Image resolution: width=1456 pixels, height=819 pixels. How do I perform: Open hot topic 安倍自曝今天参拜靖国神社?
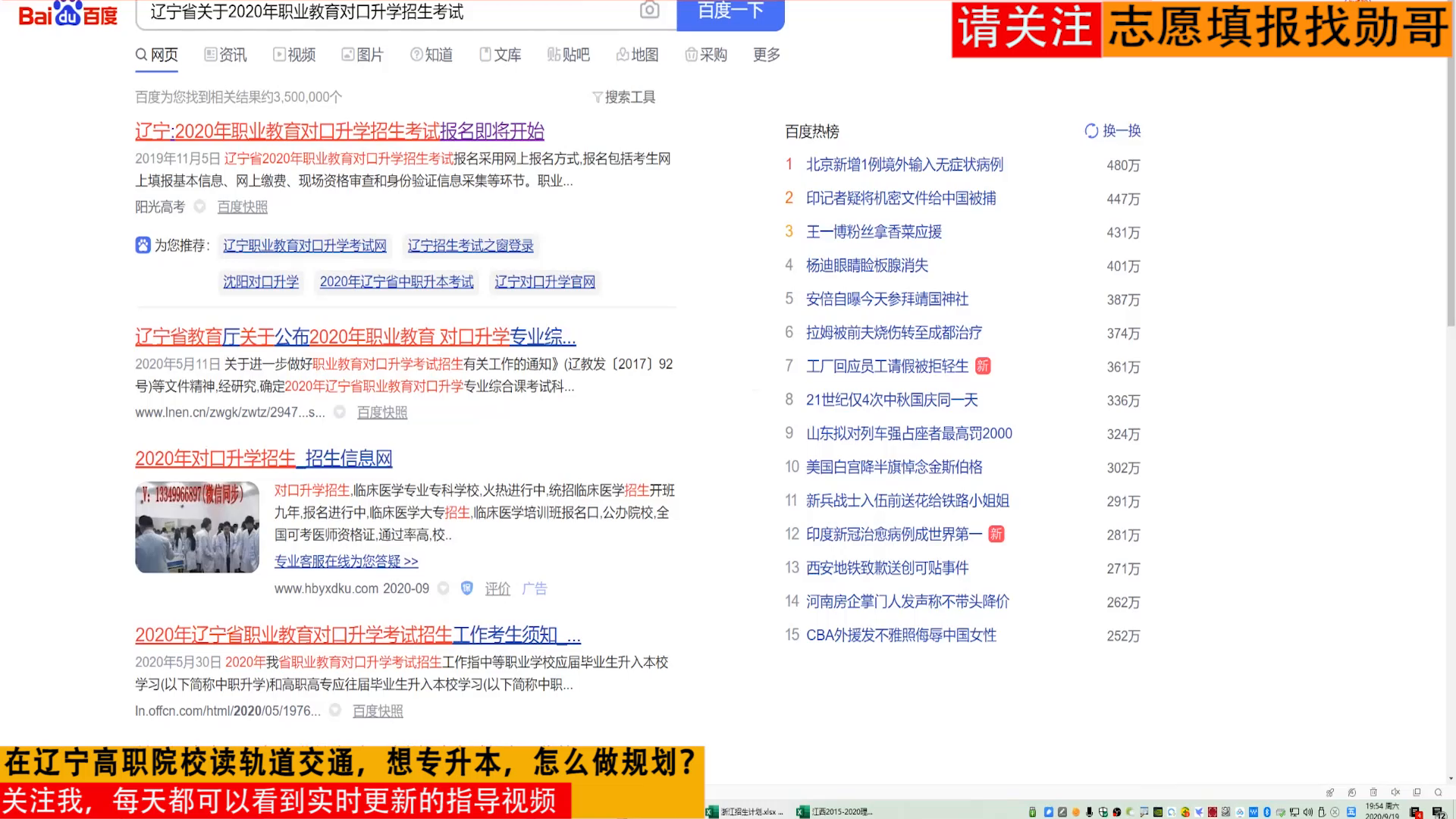tap(887, 299)
